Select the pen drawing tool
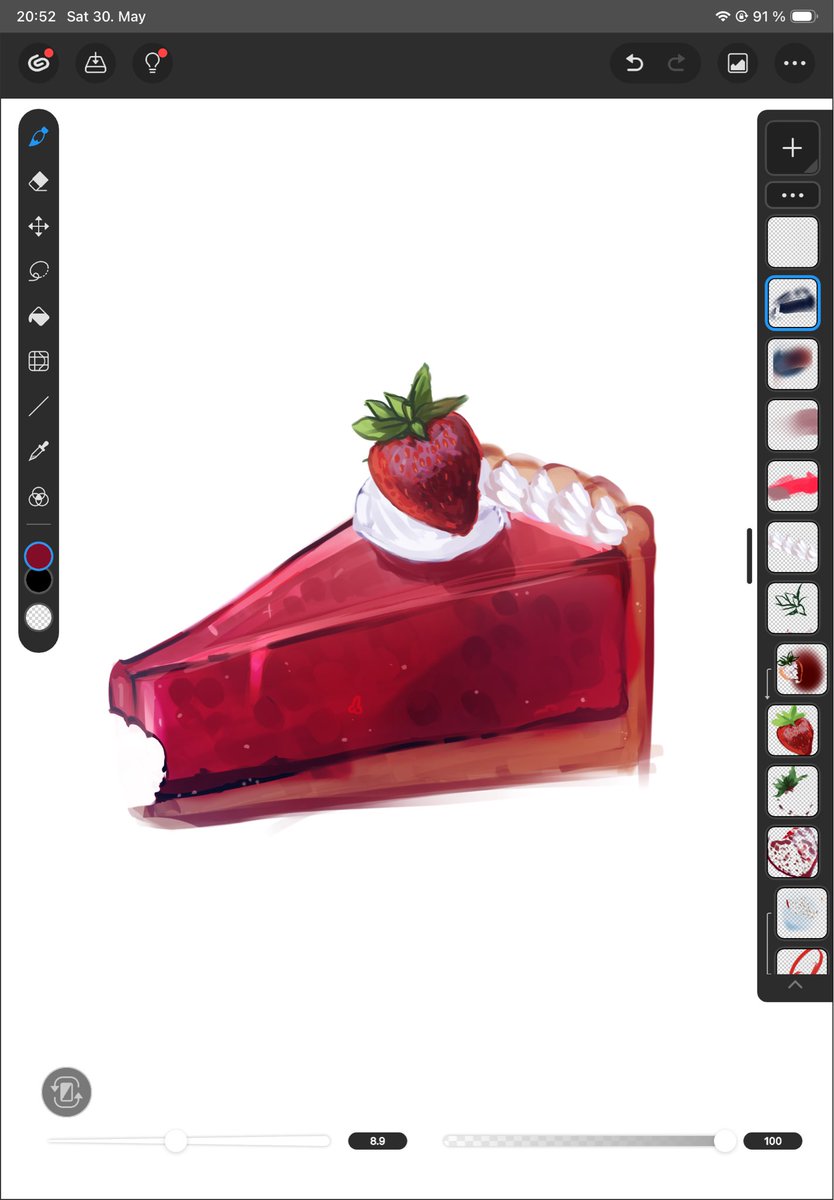 (39, 136)
